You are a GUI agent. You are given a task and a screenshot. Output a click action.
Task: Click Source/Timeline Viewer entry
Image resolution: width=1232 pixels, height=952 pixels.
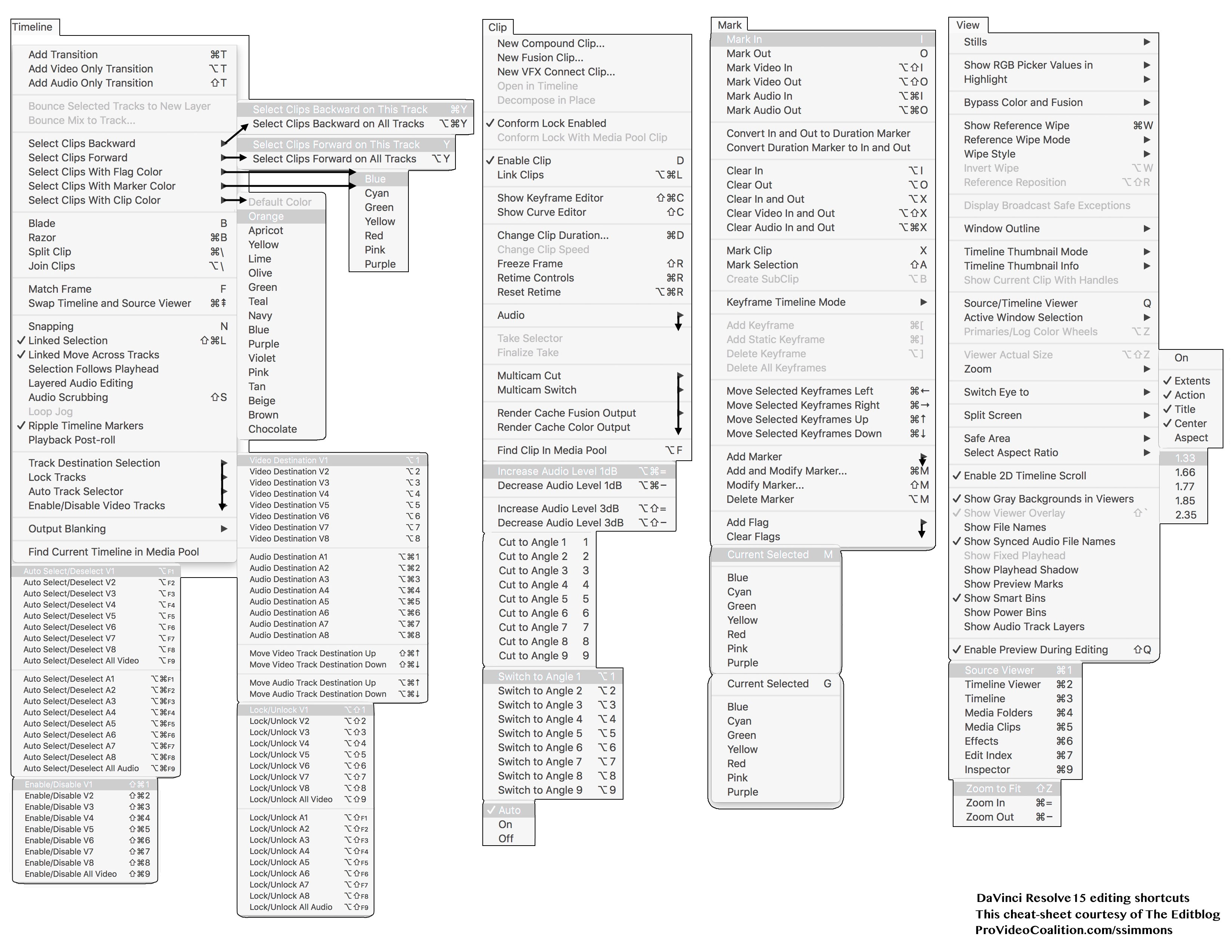[1054, 303]
